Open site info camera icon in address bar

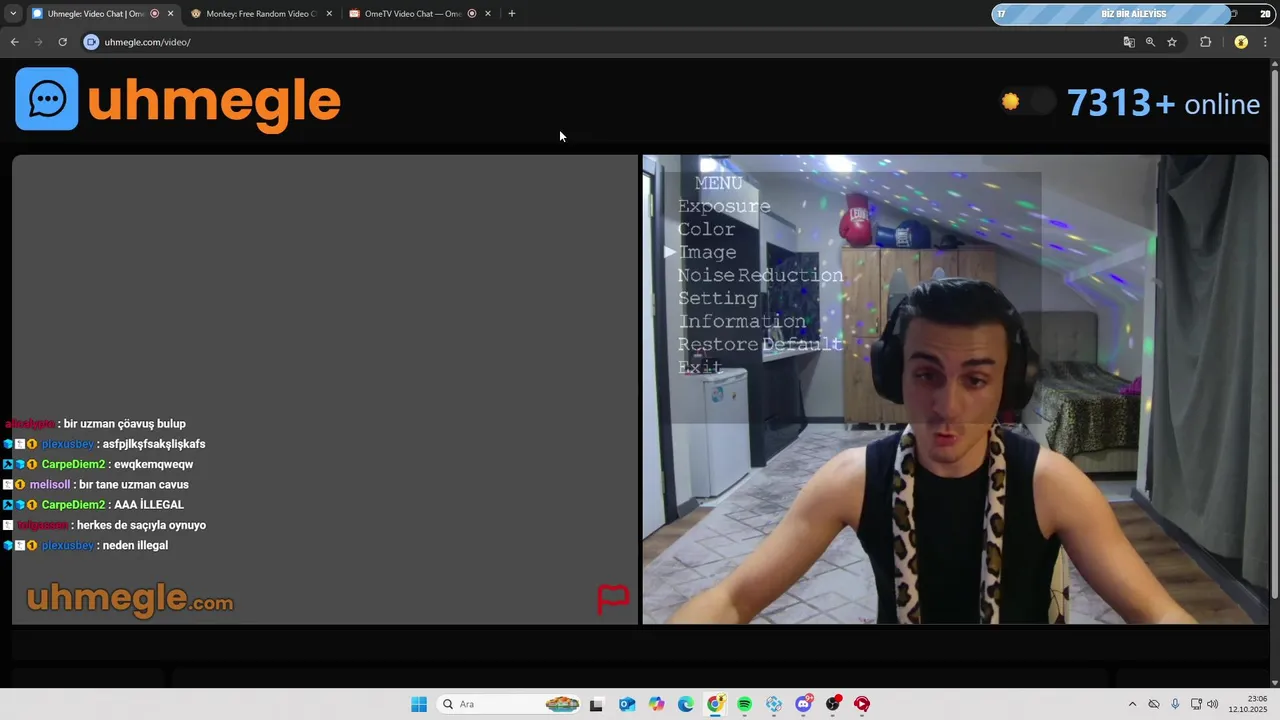(91, 42)
